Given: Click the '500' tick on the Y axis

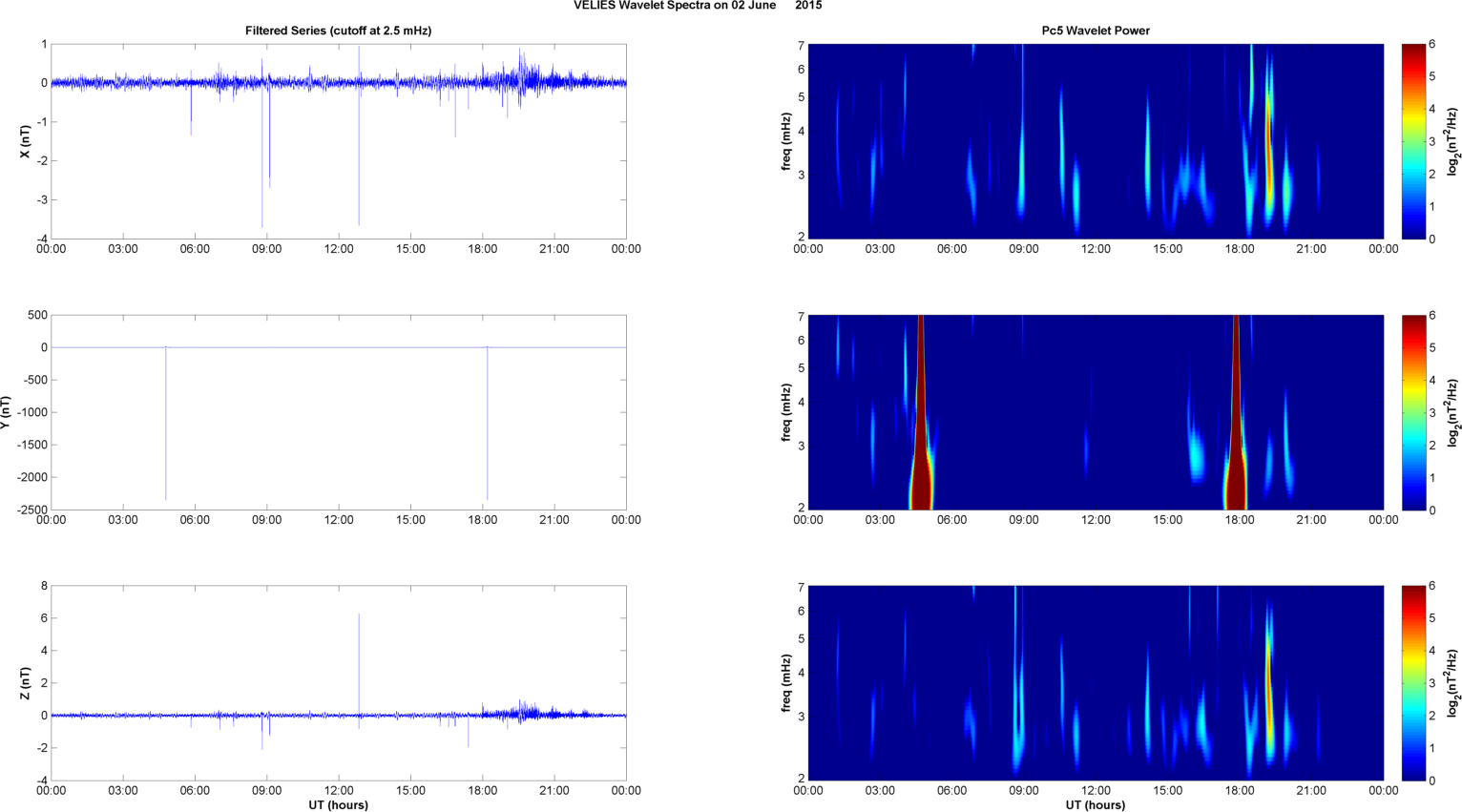Looking at the screenshot, I should click(38, 315).
